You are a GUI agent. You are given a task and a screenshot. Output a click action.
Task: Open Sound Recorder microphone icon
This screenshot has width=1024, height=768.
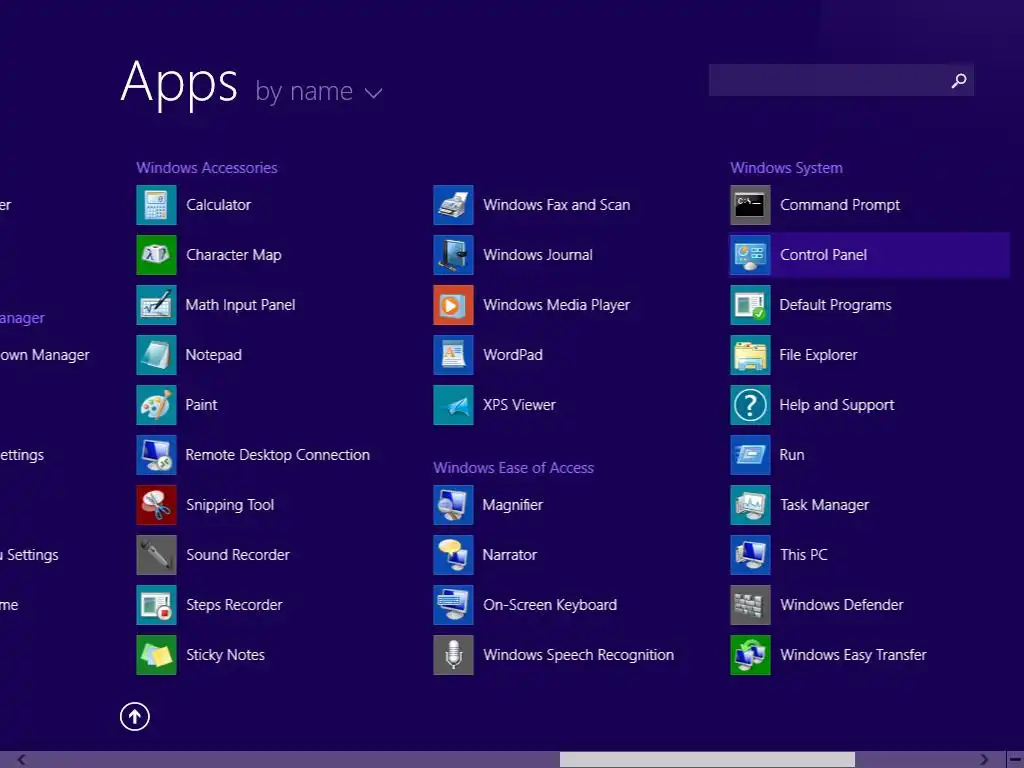click(x=156, y=554)
